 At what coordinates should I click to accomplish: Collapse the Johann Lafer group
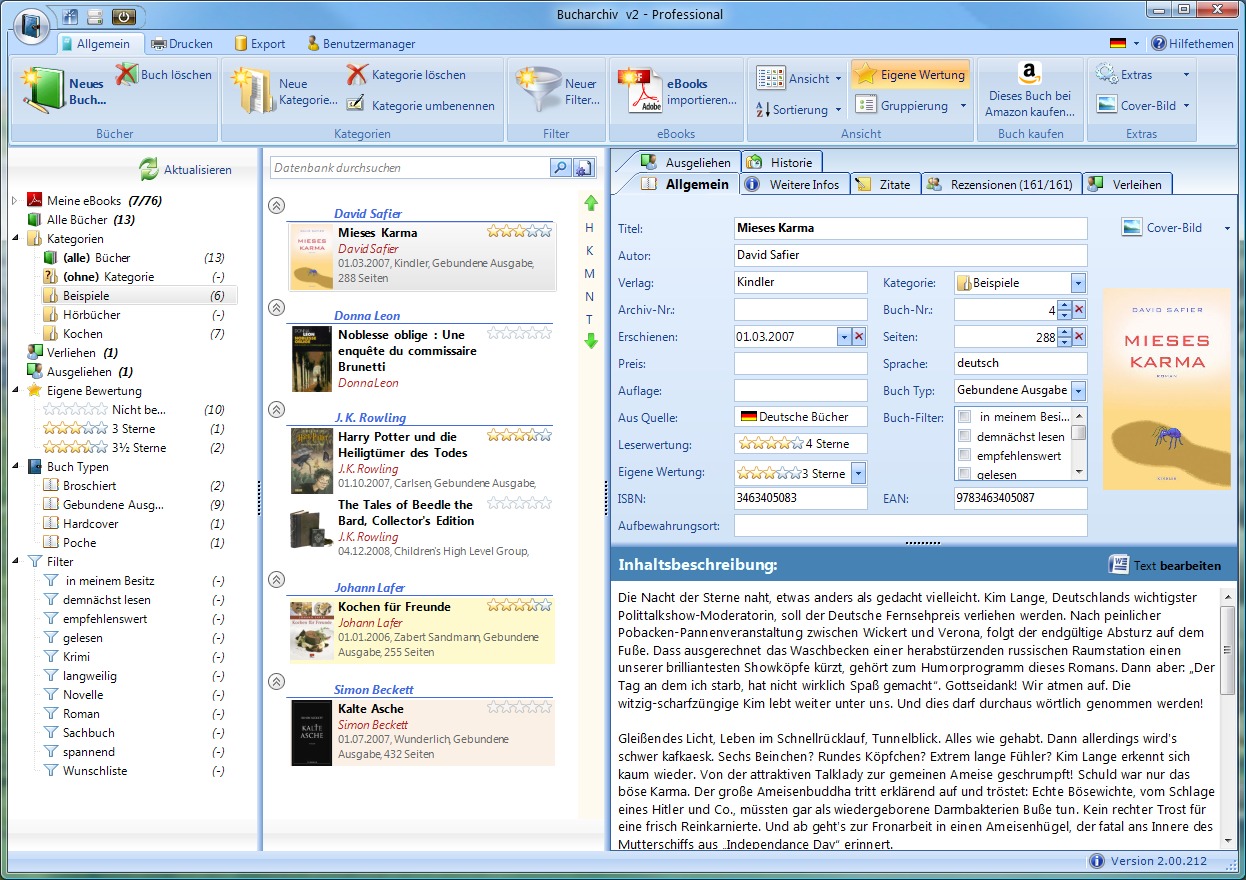[x=276, y=579]
